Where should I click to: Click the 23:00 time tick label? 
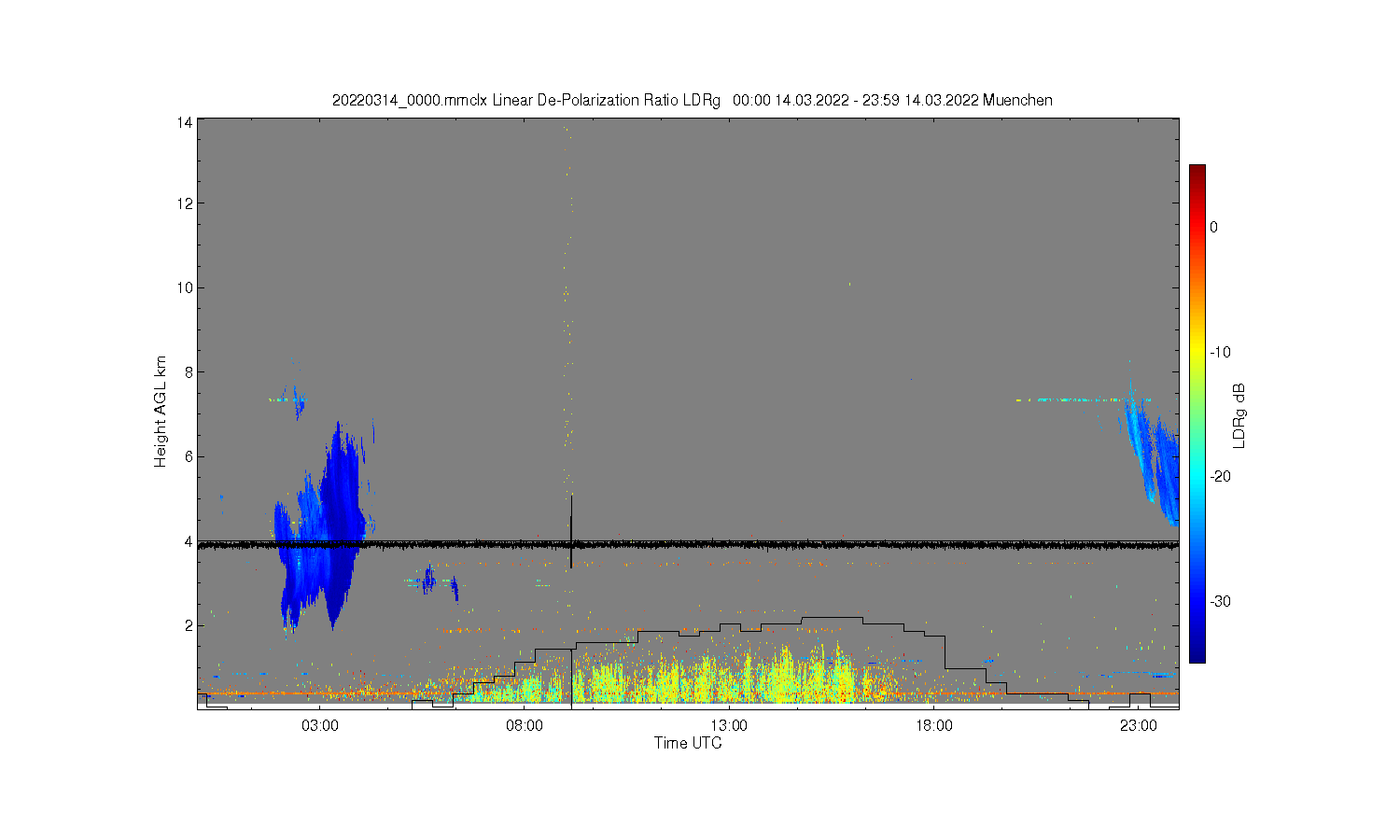coord(1138,726)
